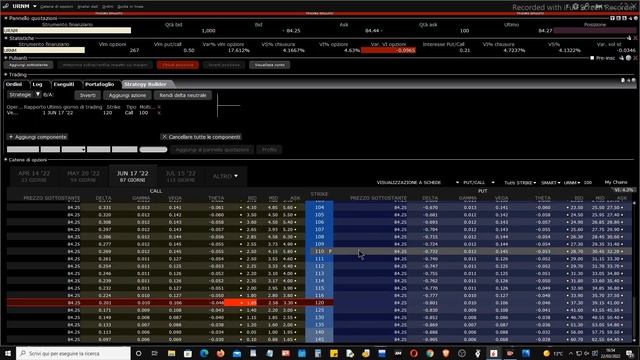
Task: Click the URNM field in Pannello quotazioni
Action: click(67, 31)
